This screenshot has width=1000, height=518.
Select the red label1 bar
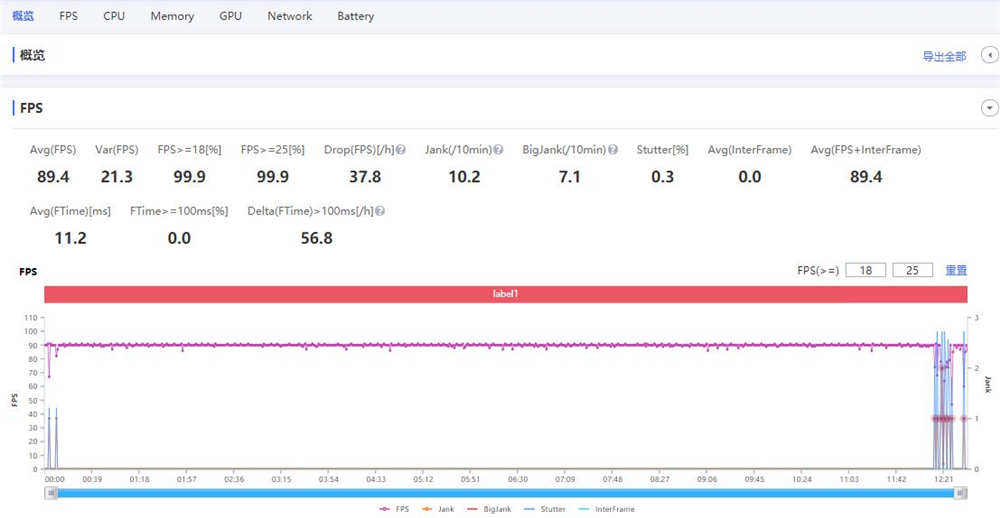pos(506,294)
